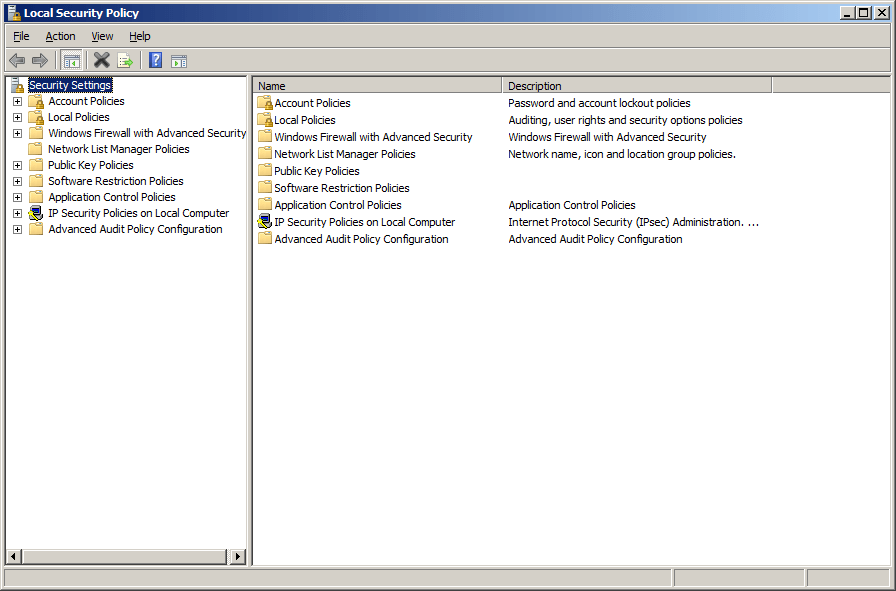
Task: Select Account Policies row name in list
Action: pos(313,103)
